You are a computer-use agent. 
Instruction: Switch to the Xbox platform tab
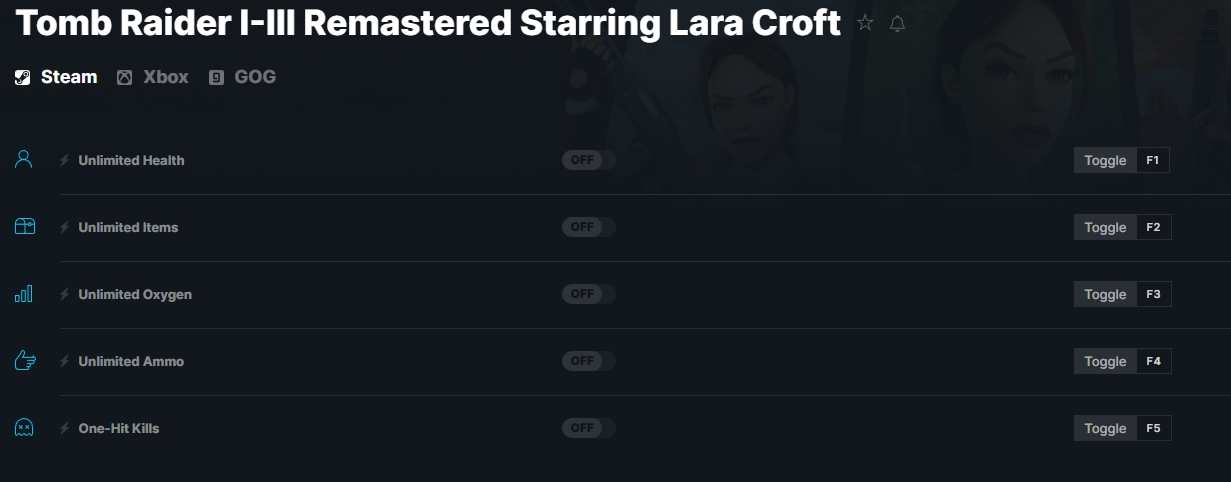pyautogui.click(x=153, y=77)
